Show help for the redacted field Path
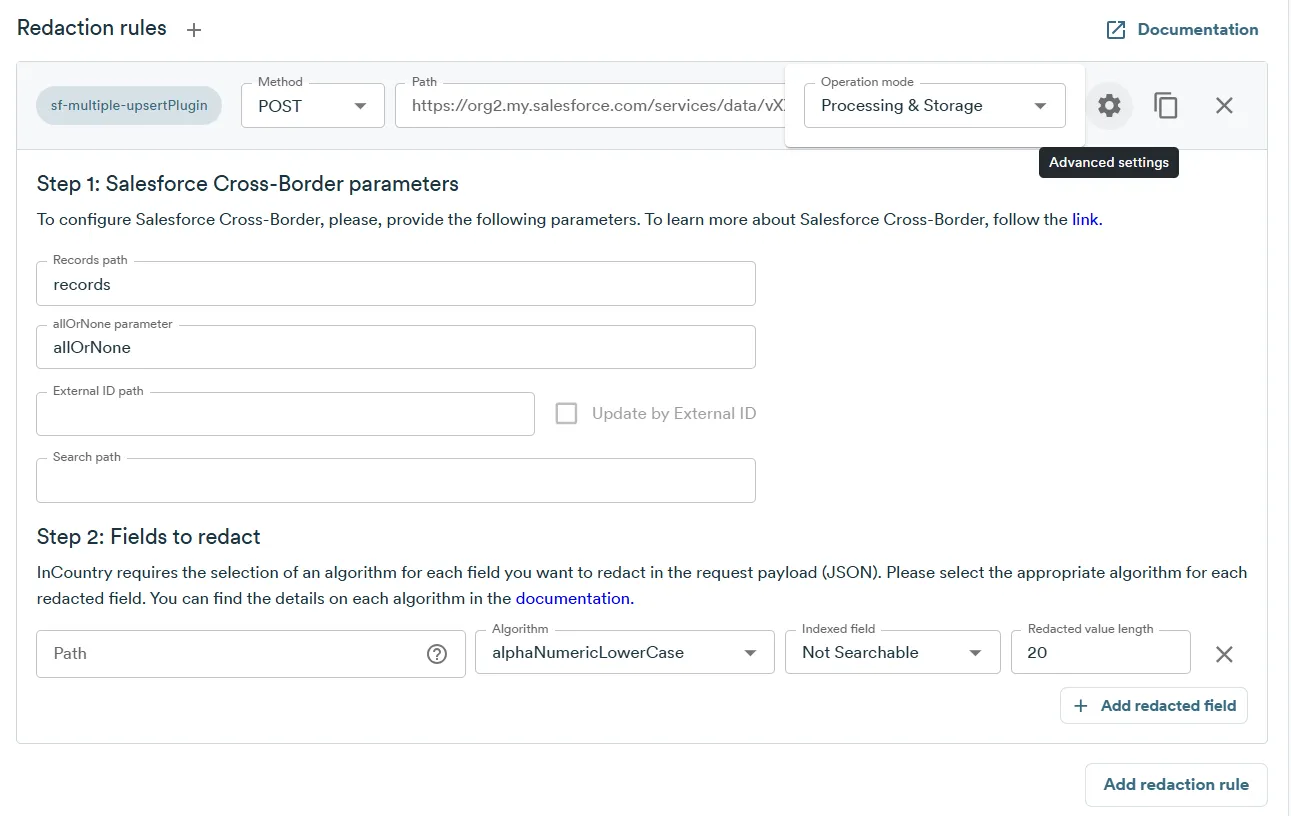1291x816 pixels. click(437, 654)
